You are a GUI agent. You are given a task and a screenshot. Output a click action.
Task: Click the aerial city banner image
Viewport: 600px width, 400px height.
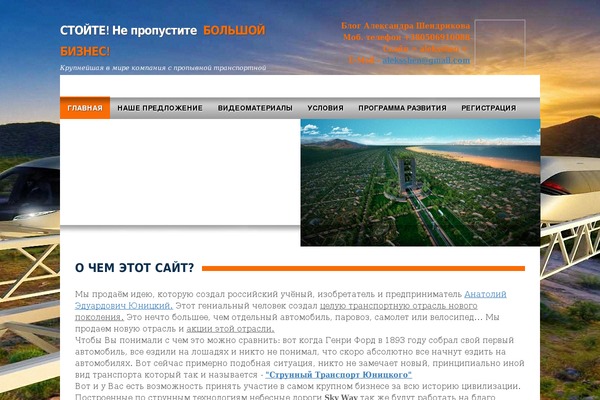coord(420,182)
